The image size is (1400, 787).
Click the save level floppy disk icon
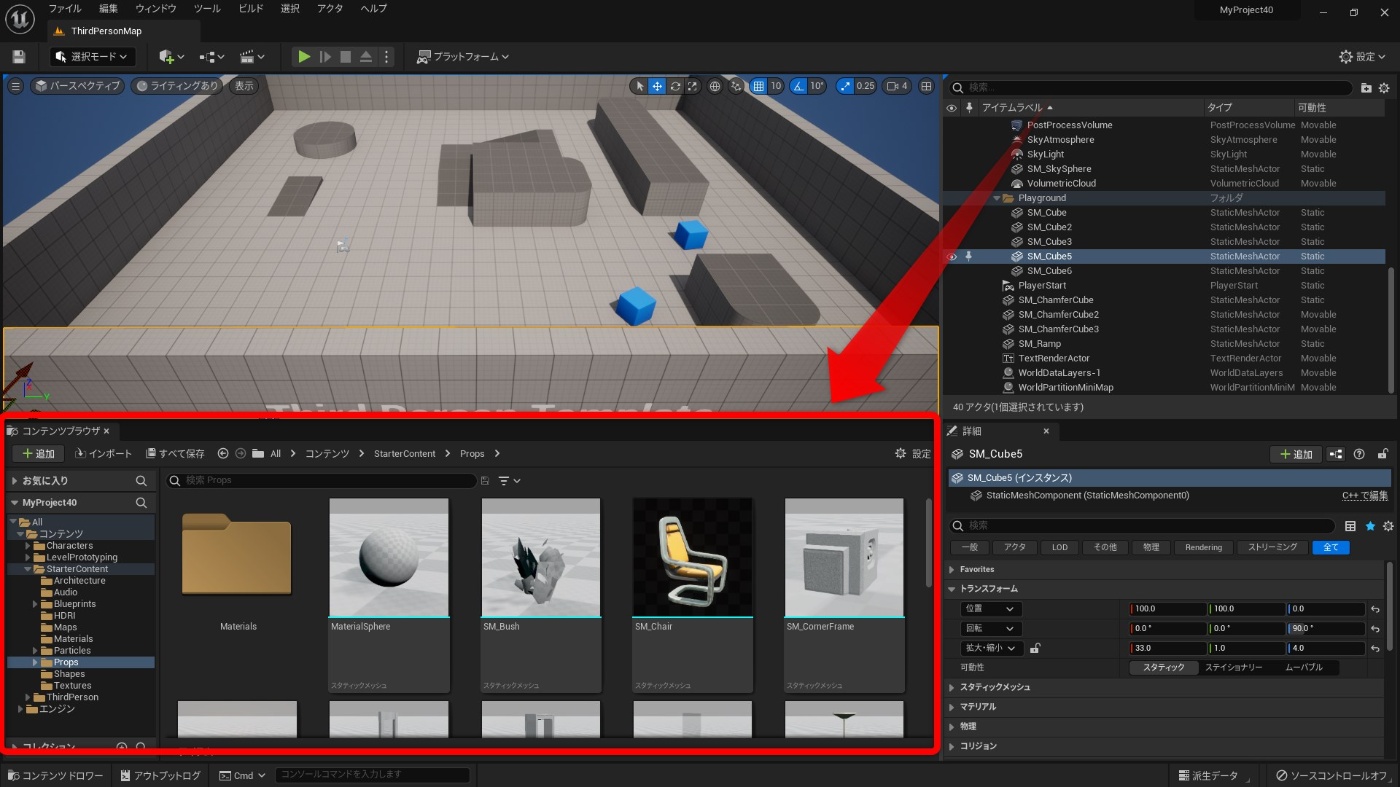(18, 57)
